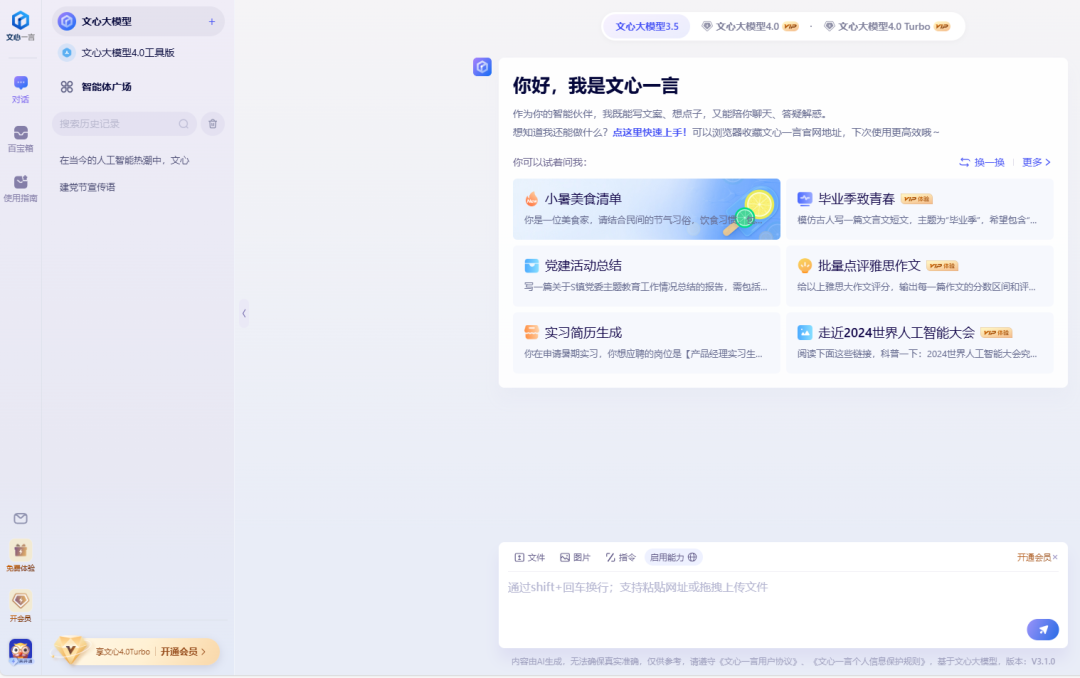
Task: Open the 走近2024世界人工智能大会 card
Action: point(920,343)
